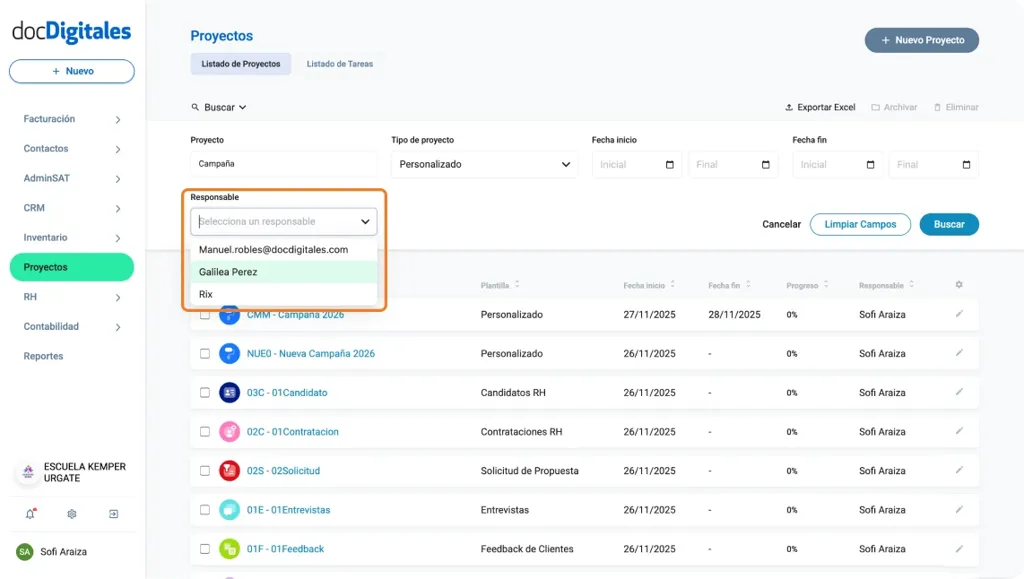
Task: Open the CRM sidebar menu
Action: (x=70, y=207)
